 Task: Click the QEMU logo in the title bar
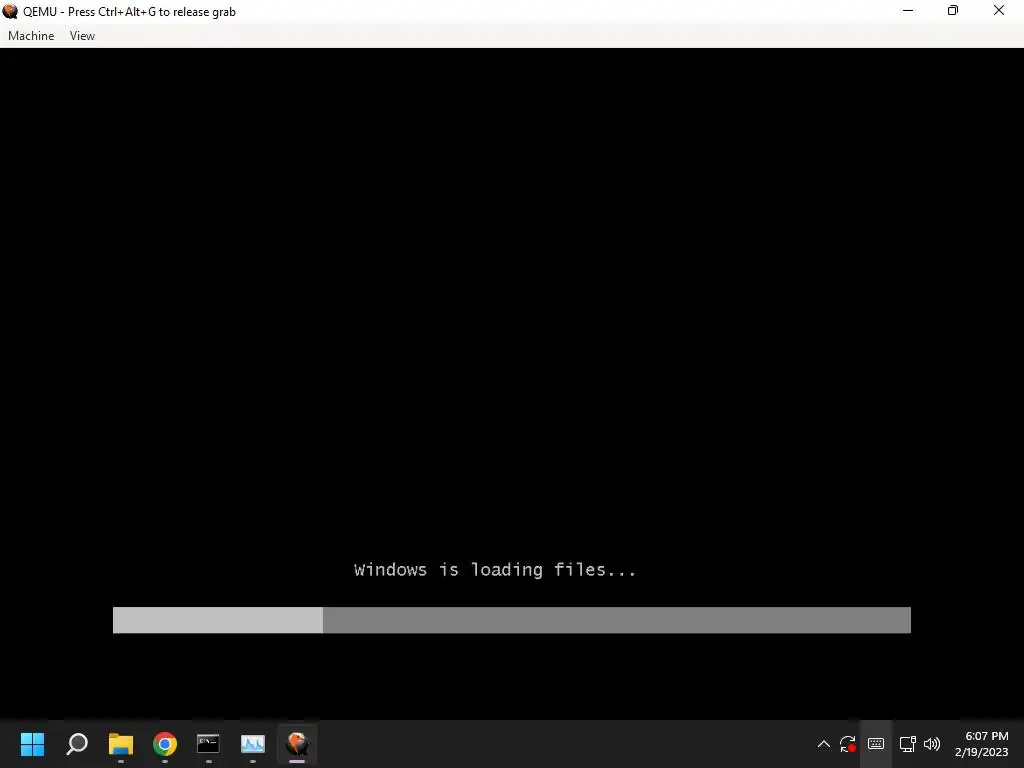[x=10, y=11]
